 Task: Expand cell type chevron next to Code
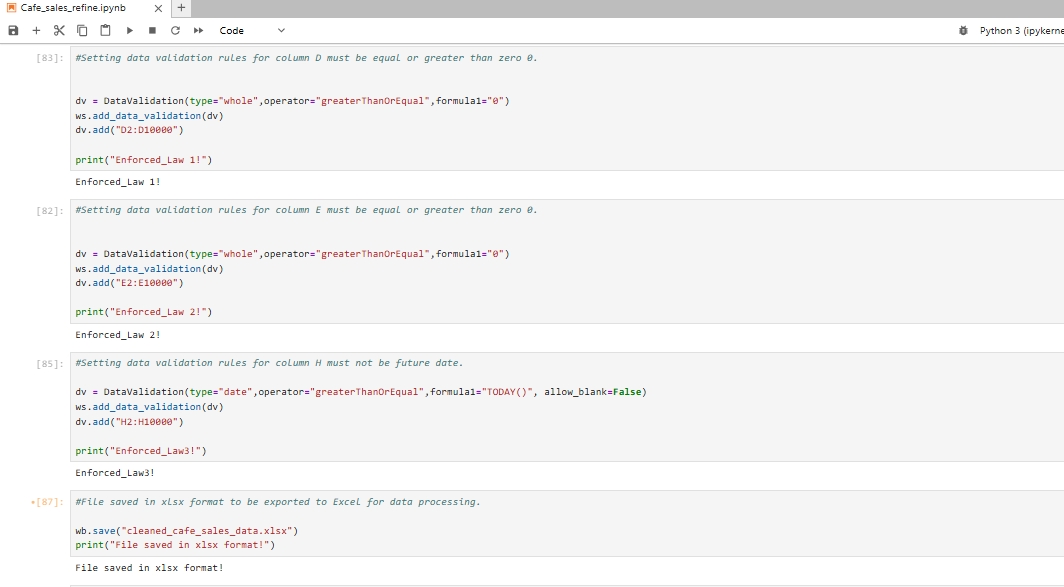(x=281, y=31)
